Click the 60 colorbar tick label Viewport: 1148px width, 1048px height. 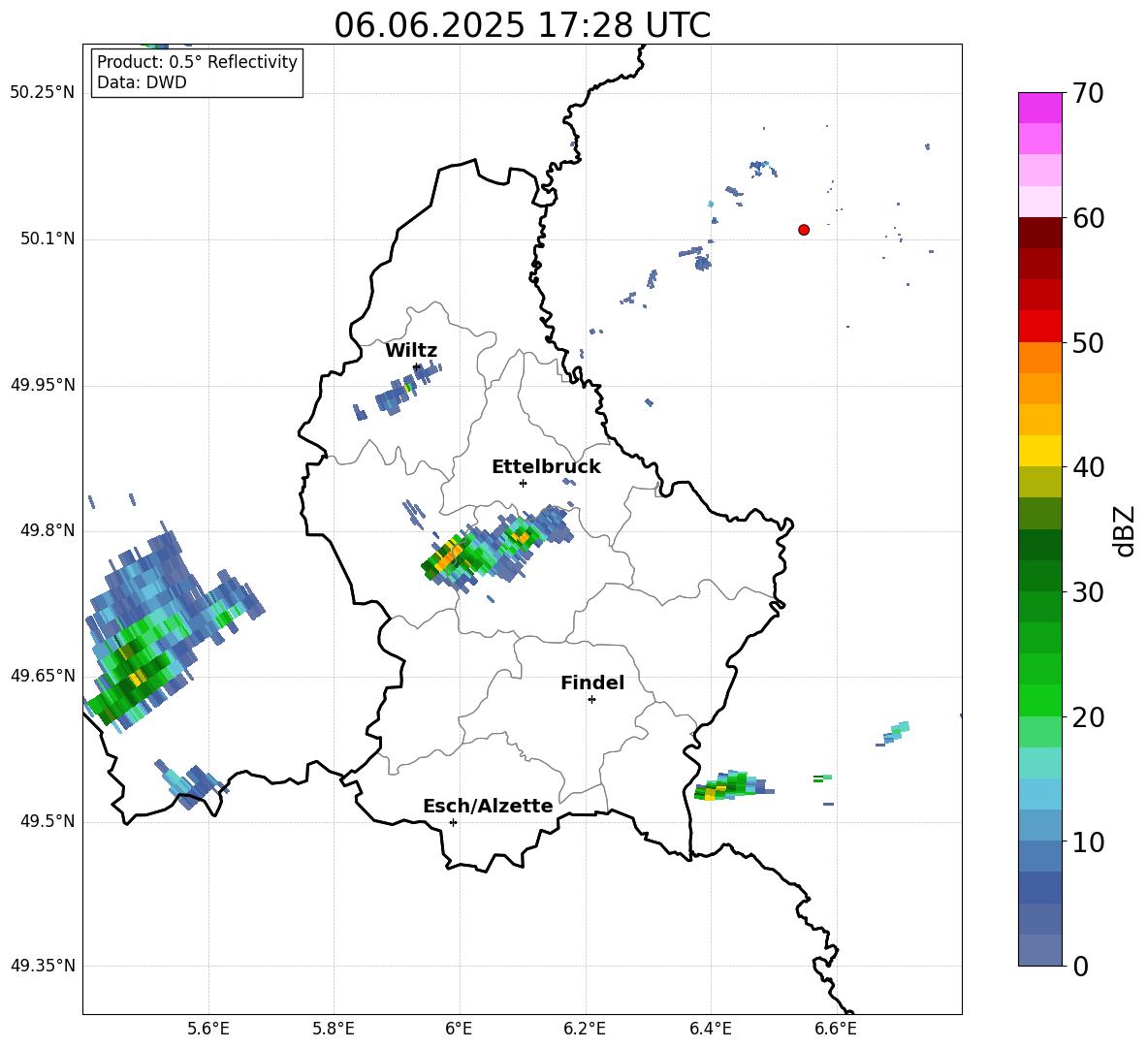[1088, 218]
